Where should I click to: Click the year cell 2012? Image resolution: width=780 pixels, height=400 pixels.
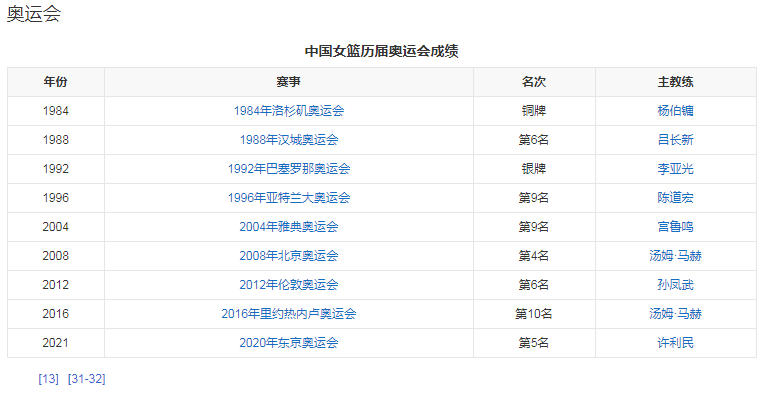point(55,285)
